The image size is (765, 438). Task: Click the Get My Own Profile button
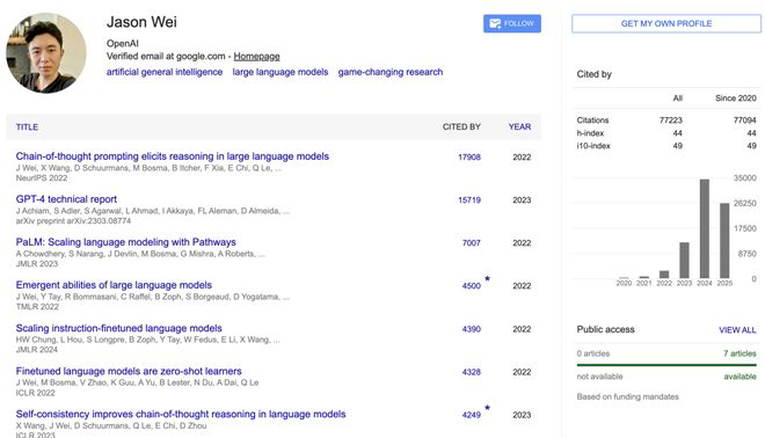pos(666,23)
